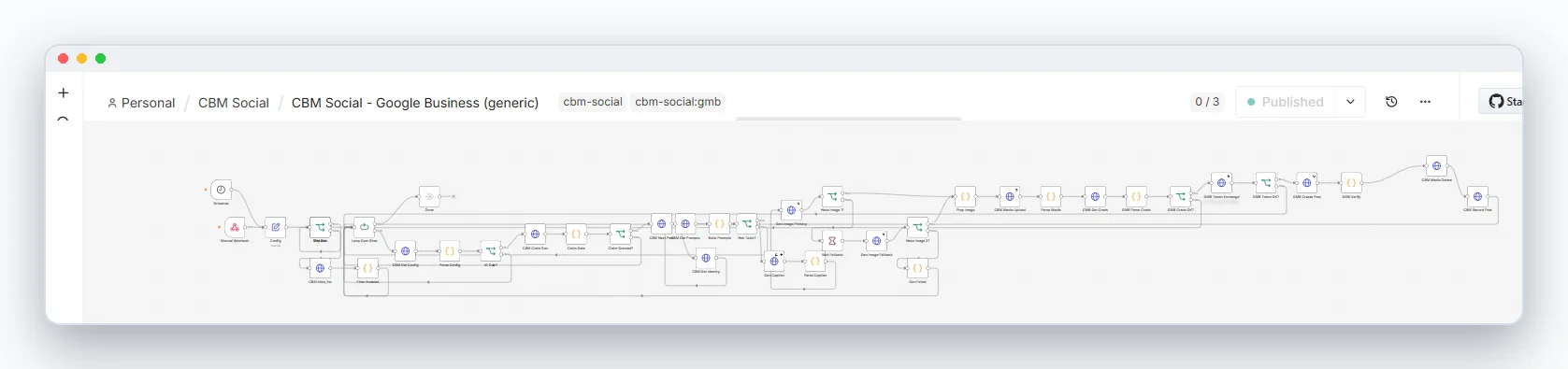Select the Manual Webhook node
Viewport: 1568px width, 369px height.
coord(235,227)
